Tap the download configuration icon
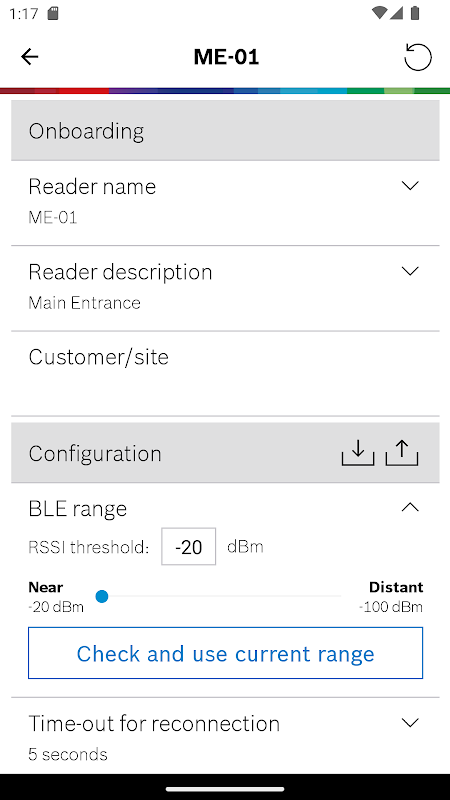Screen dimensions: 450x800 coord(358,453)
